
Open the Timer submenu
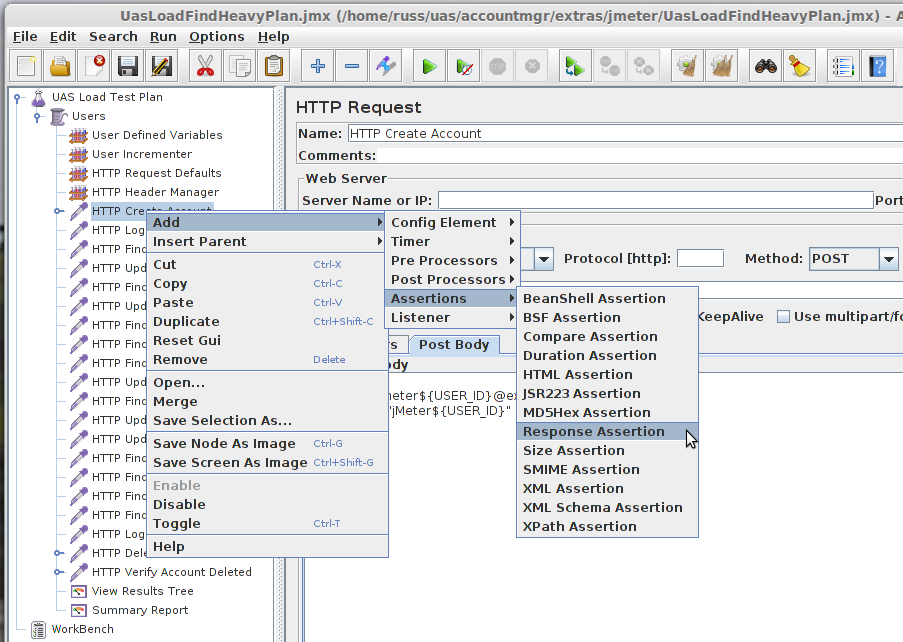pyautogui.click(x=452, y=242)
